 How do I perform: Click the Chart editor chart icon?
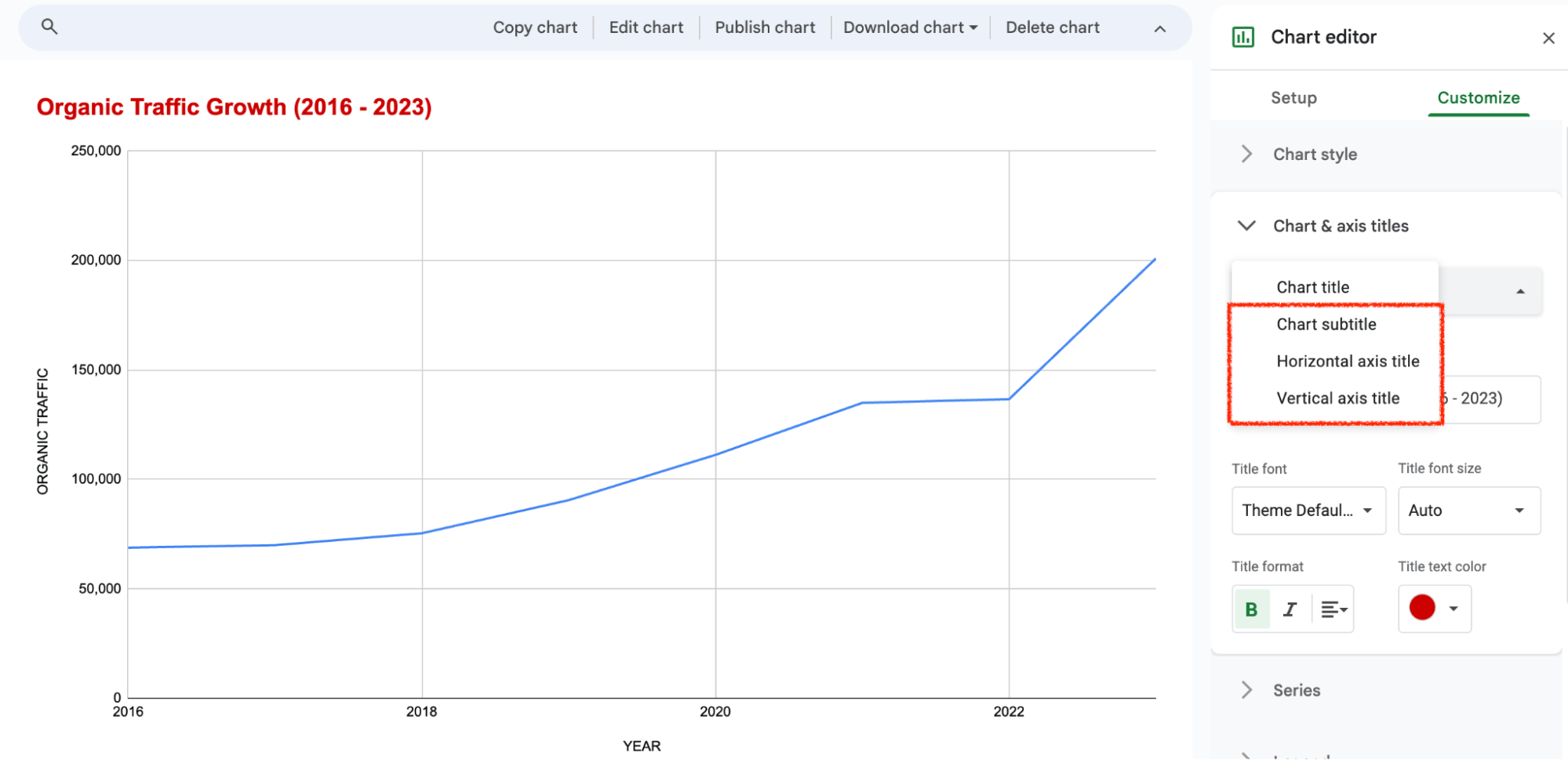pyautogui.click(x=1243, y=36)
